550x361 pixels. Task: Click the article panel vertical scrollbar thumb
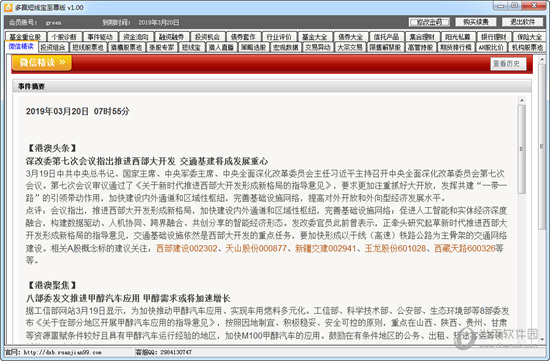[522, 149]
